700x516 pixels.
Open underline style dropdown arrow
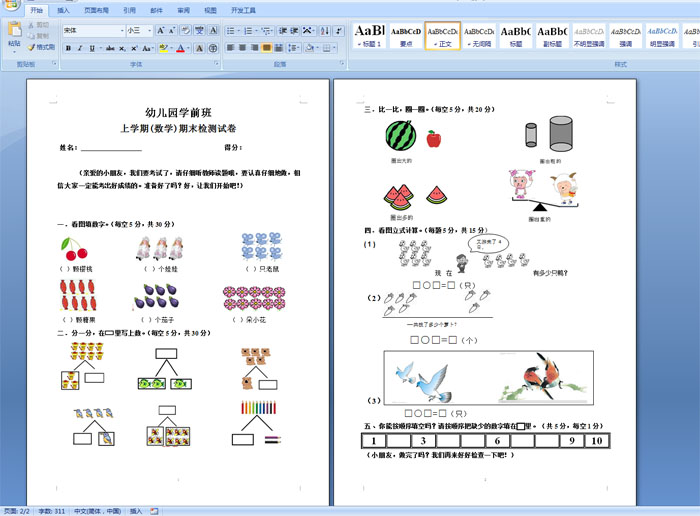point(100,48)
